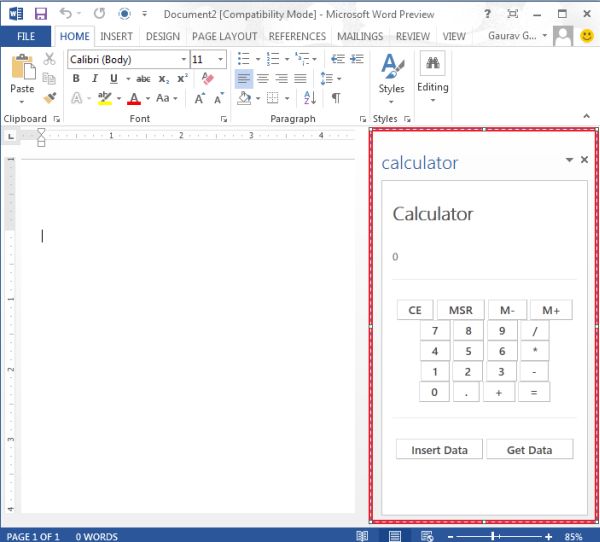Click the MSR calculator key
The height and width of the screenshot is (542, 600).
461,310
